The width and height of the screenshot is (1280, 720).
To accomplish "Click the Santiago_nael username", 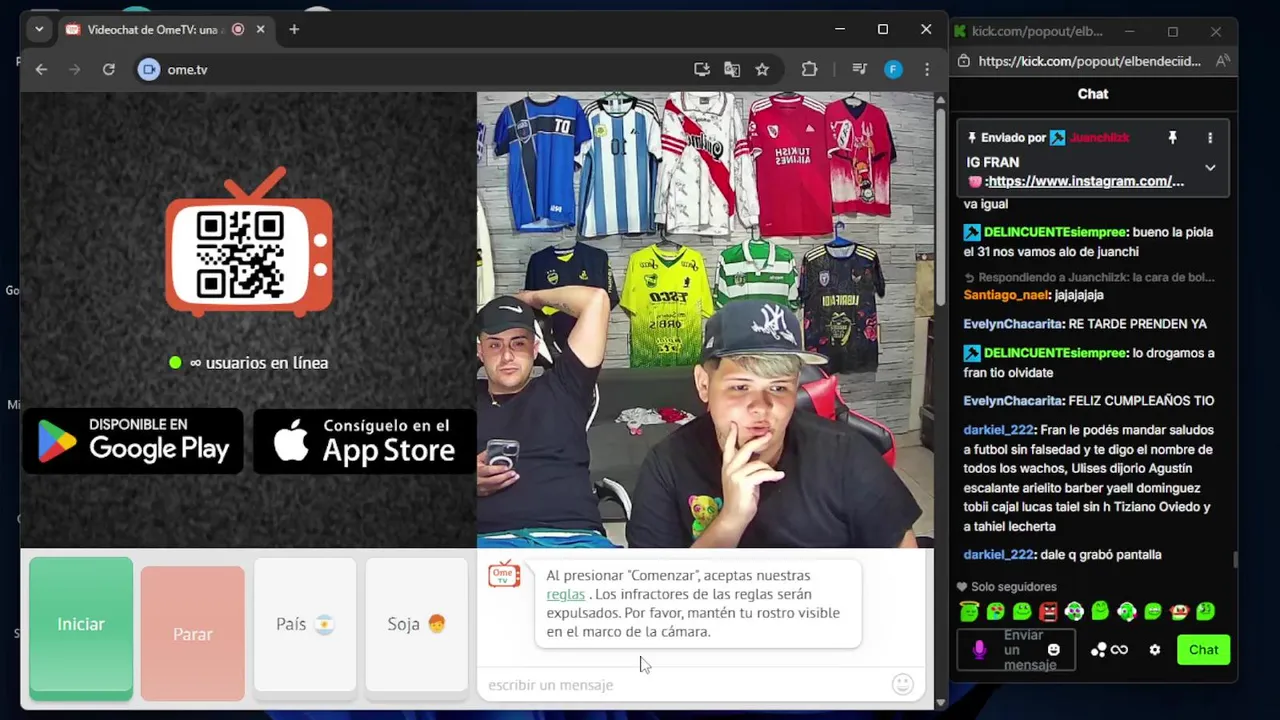I will click(1005, 295).
